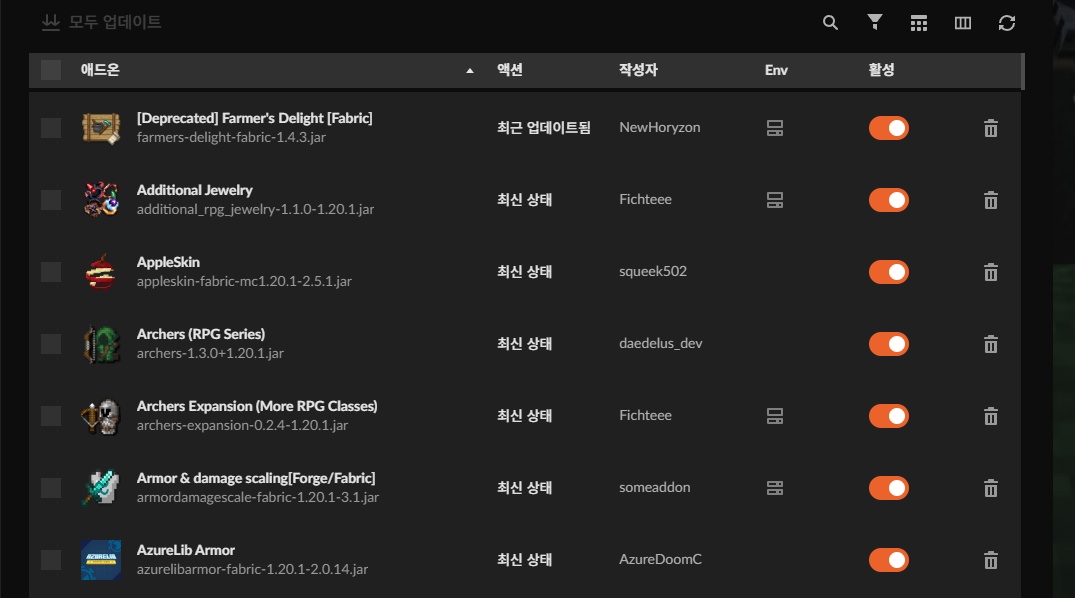The width and height of the screenshot is (1075, 598).
Task: Delete the AppleSkin addon
Action: pos(991,272)
